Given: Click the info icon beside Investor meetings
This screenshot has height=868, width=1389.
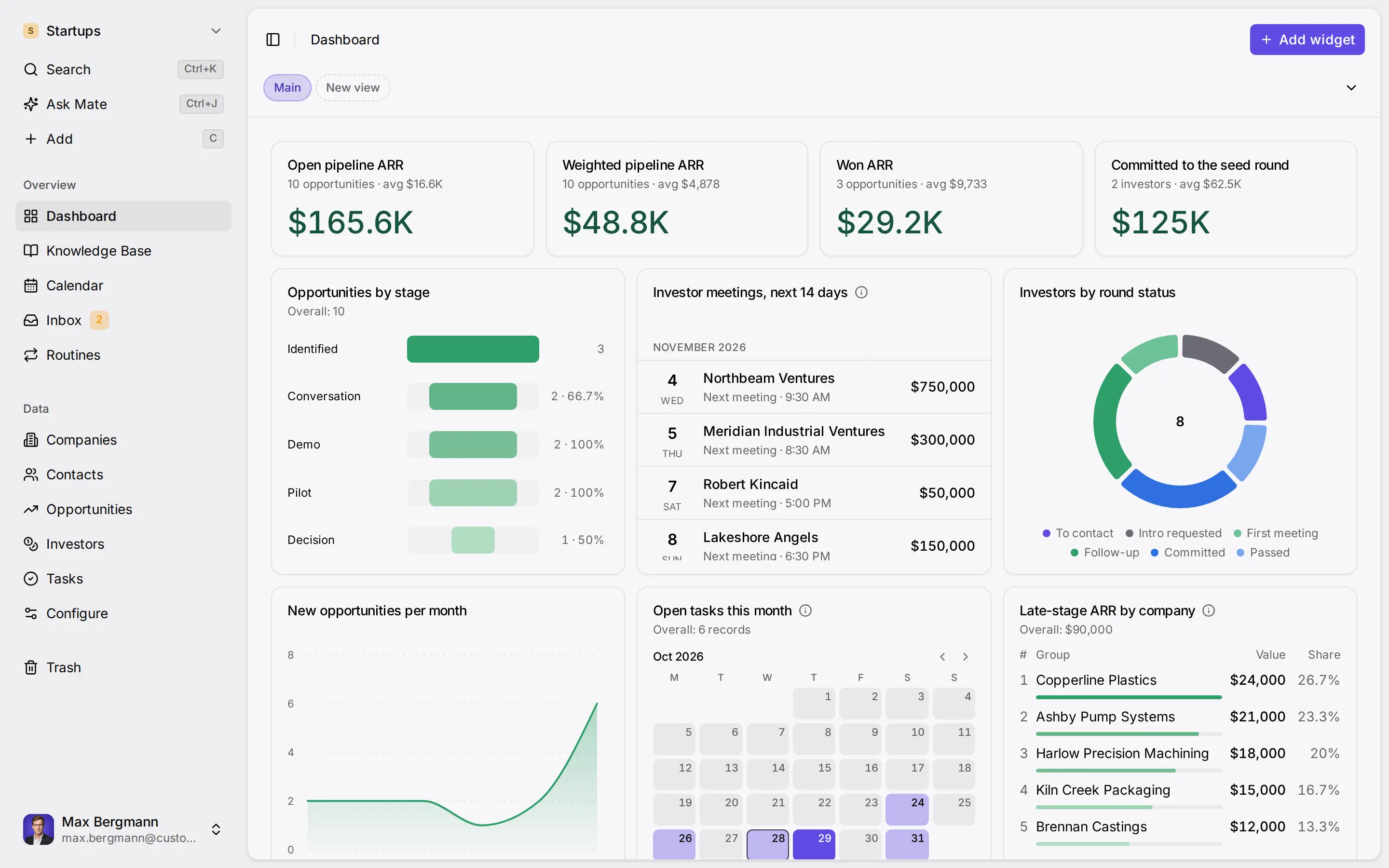Looking at the screenshot, I should pyautogui.click(x=861, y=292).
